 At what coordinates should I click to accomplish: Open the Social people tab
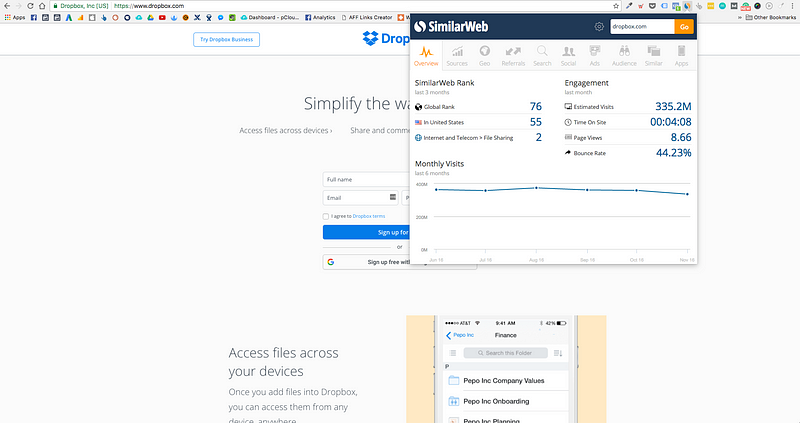(568, 56)
